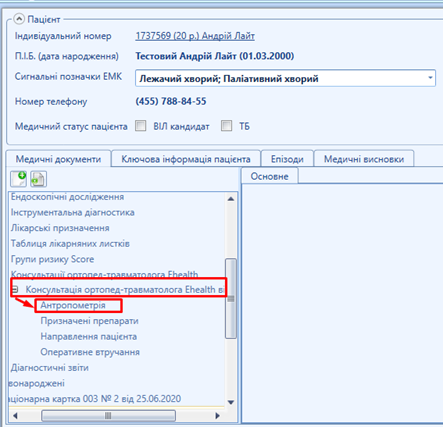The height and width of the screenshot is (427, 443).
Task: Click the add new document icon
Action: [18, 179]
